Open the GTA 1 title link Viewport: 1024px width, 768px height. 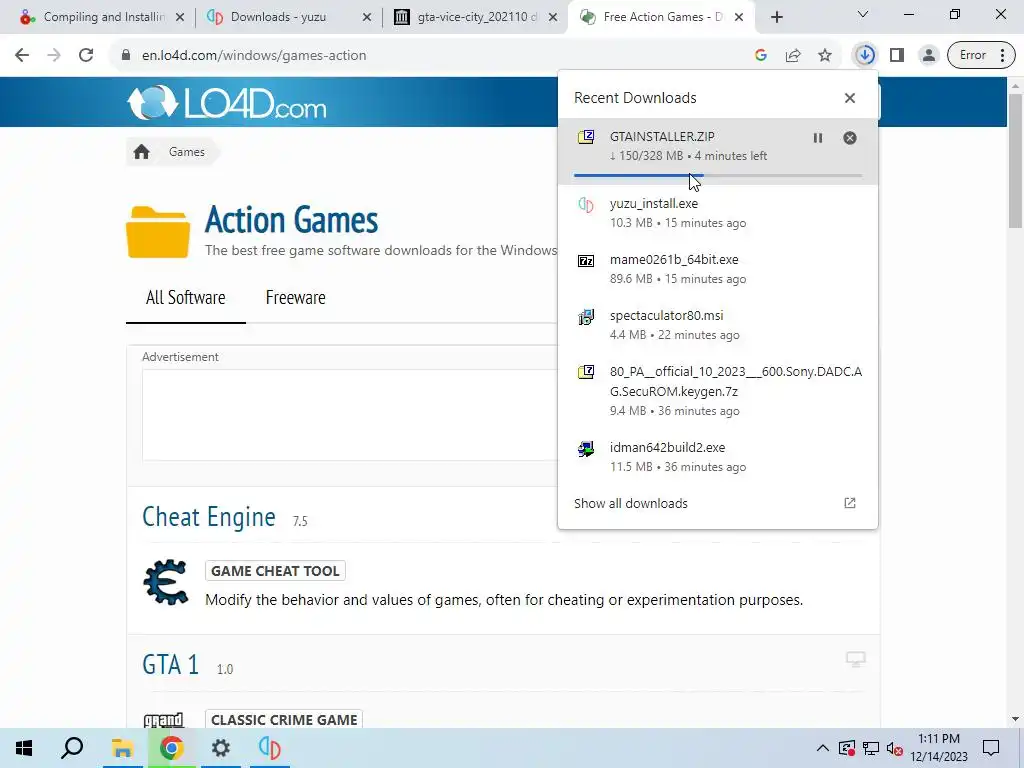tap(170, 665)
